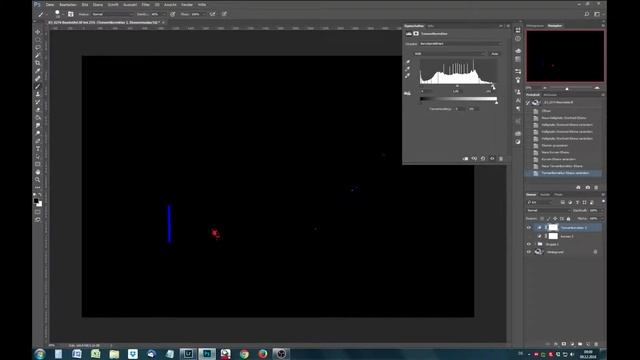Select the Clone Stamp tool

pyautogui.click(x=38, y=94)
